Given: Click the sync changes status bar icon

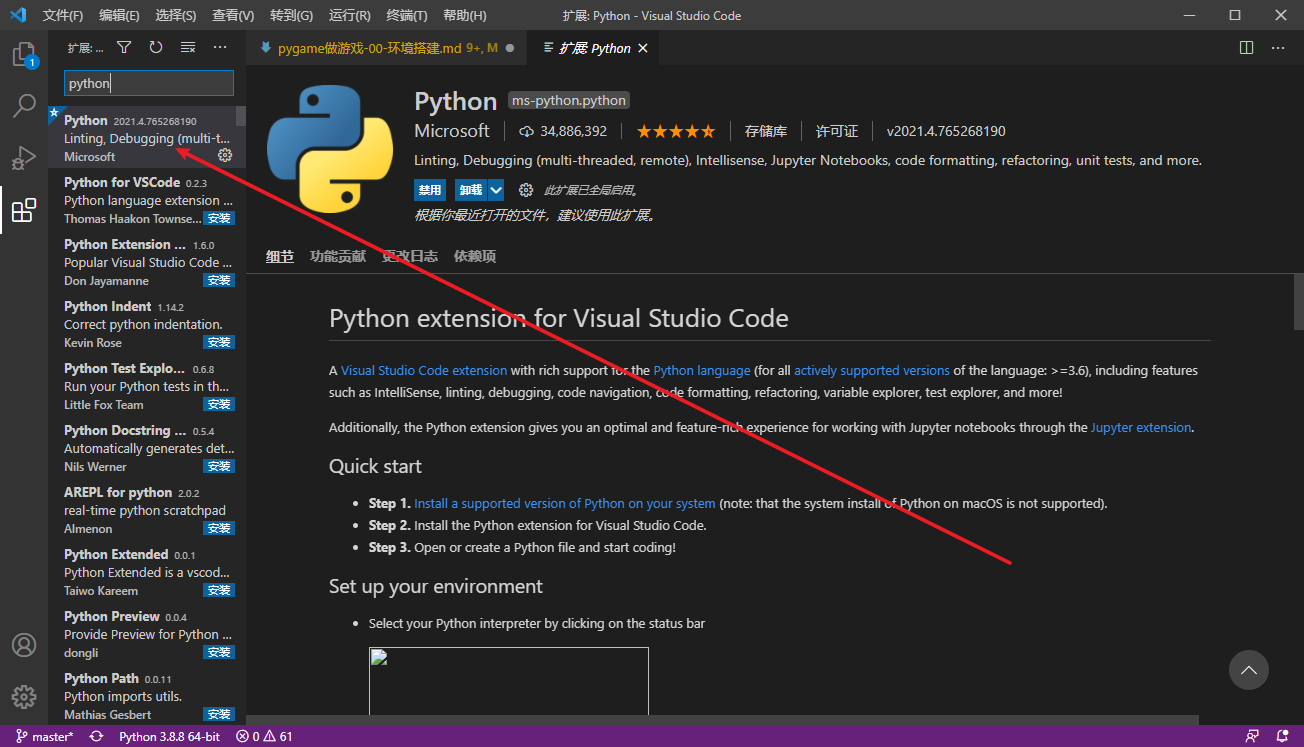Looking at the screenshot, I should [x=97, y=737].
